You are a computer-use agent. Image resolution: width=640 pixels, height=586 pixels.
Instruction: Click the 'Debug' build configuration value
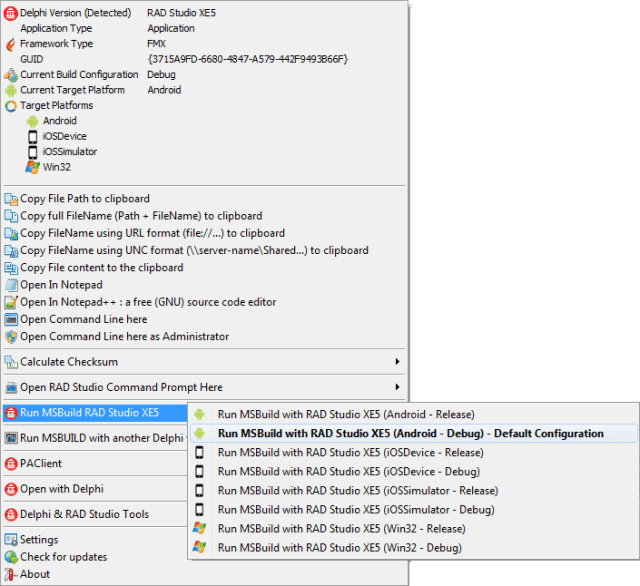[x=161, y=75]
